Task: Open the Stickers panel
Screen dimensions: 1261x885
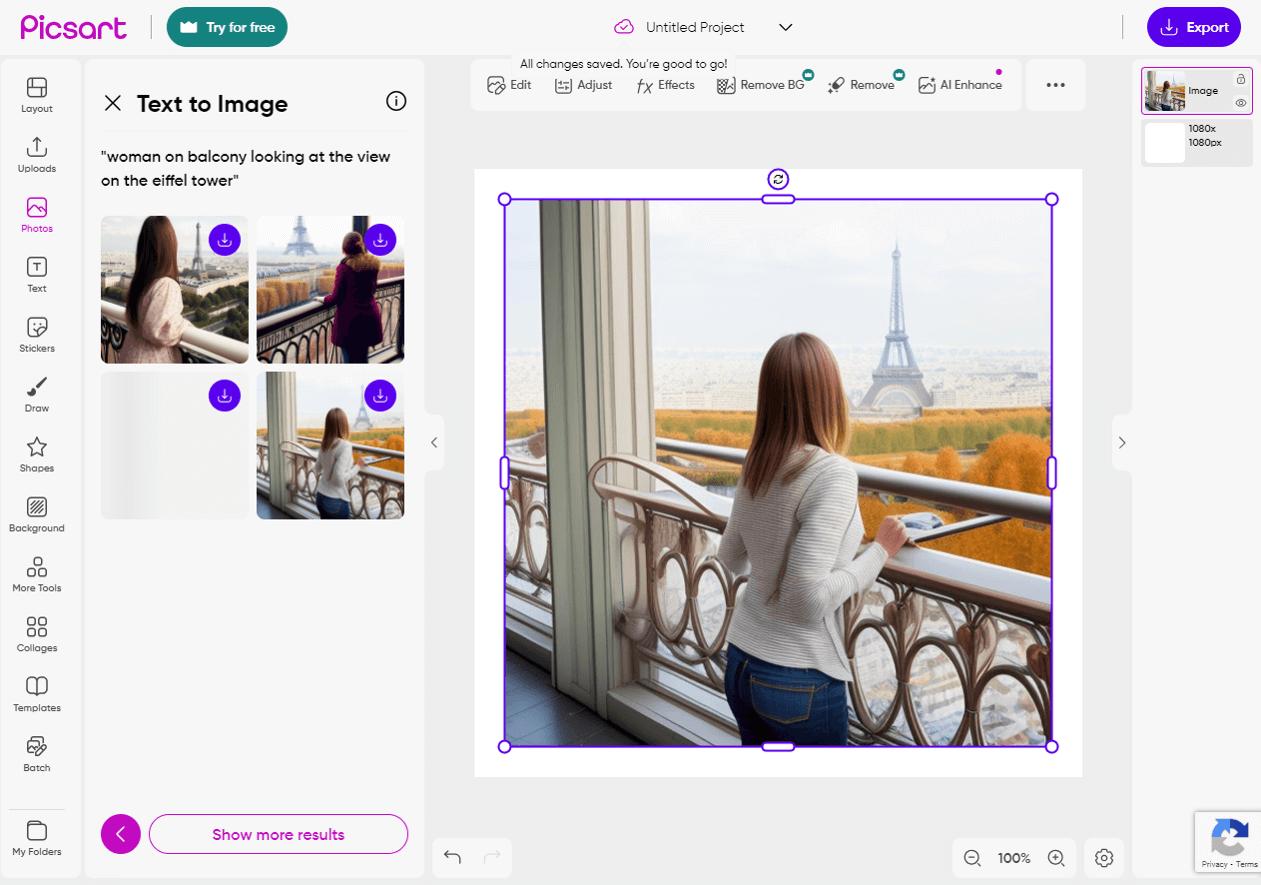Action: tap(36, 333)
